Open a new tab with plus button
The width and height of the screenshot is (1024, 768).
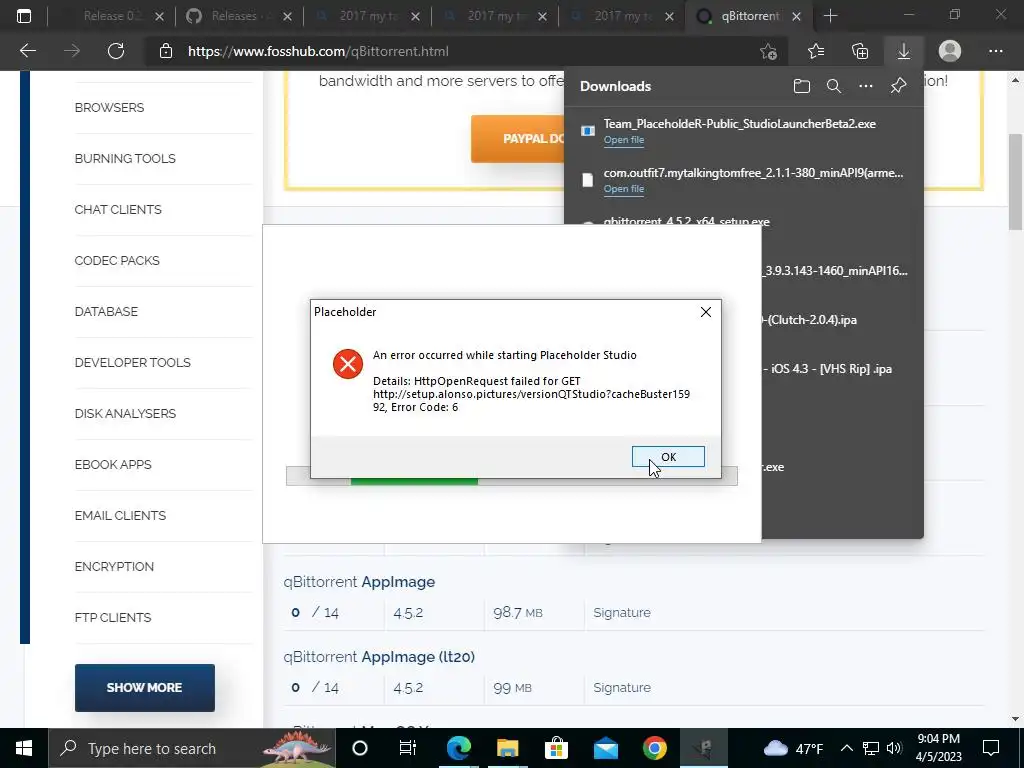coord(830,16)
